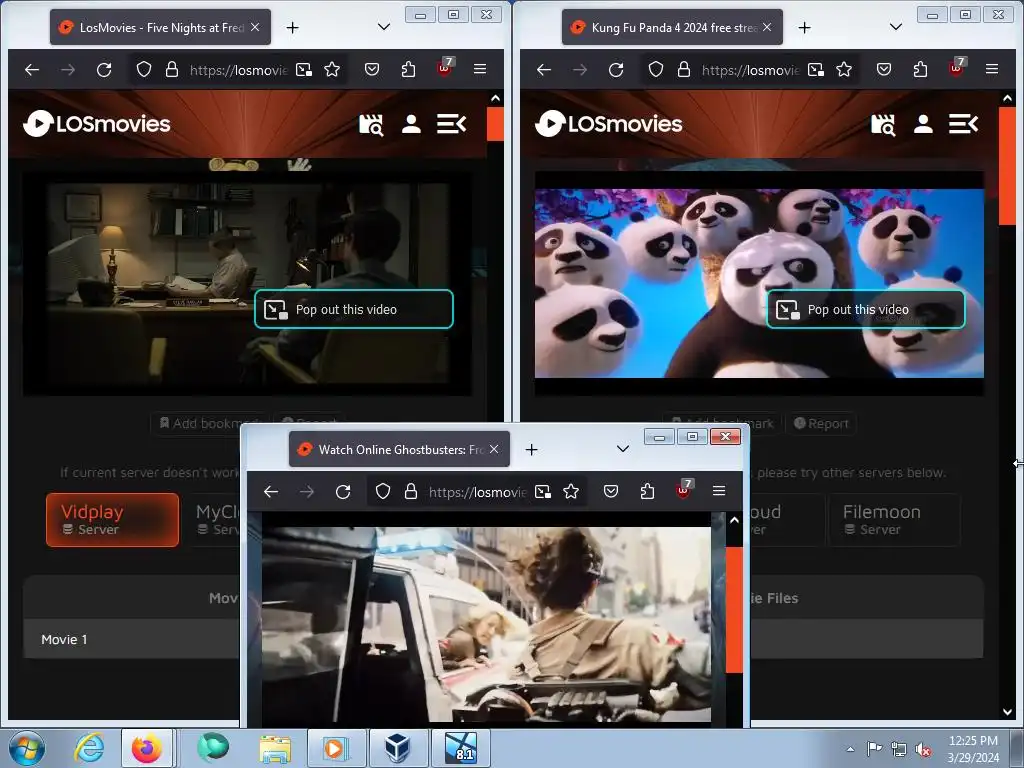Viewport: 1024px width, 768px height.
Task: Click scrollbar thumb in Ghostbusters window
Action: (734, 609)
